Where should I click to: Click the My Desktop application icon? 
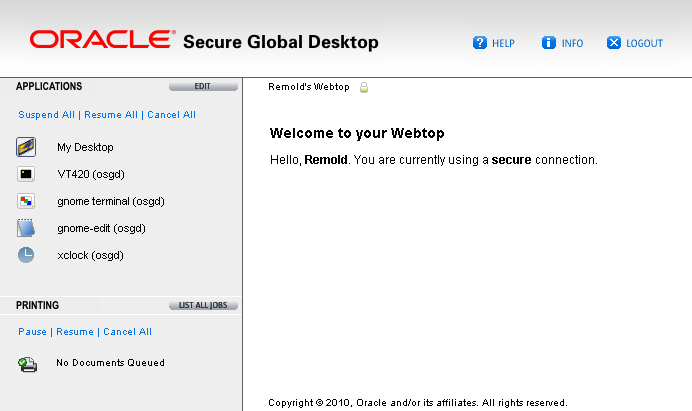[26, 147]
